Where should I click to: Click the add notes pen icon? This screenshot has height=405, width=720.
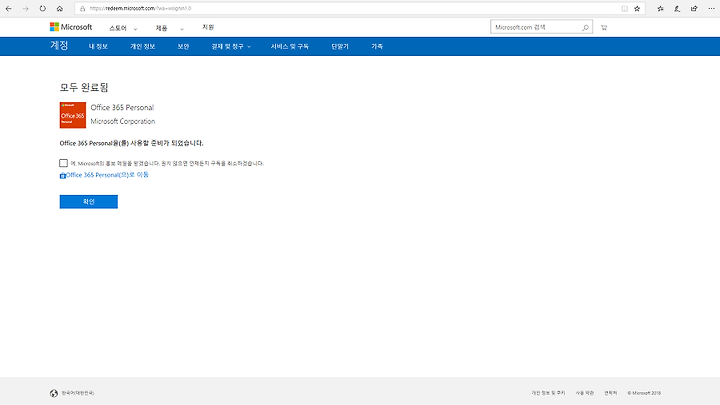click(677, 9)
